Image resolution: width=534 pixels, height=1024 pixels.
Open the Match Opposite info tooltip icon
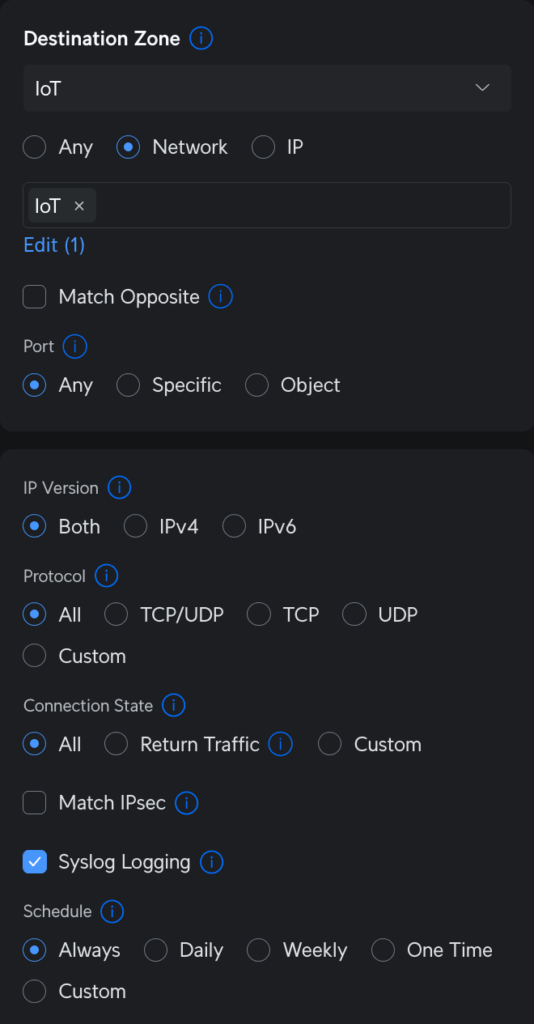click(221, 297)
